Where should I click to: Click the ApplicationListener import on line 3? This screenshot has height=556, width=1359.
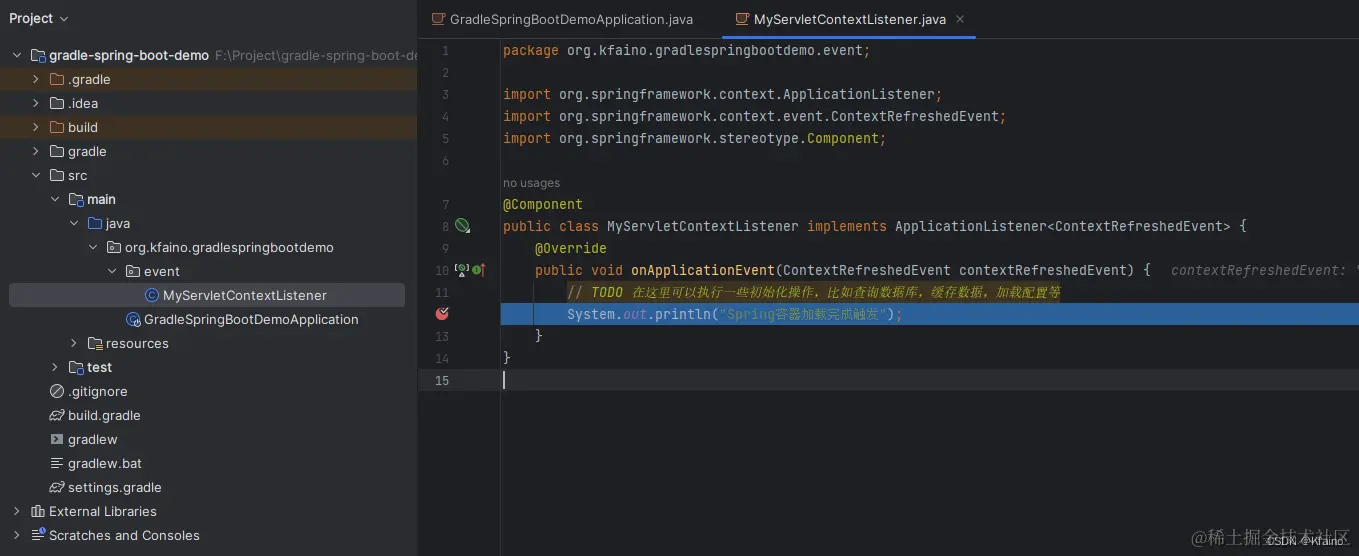click(x=723, y=94)
